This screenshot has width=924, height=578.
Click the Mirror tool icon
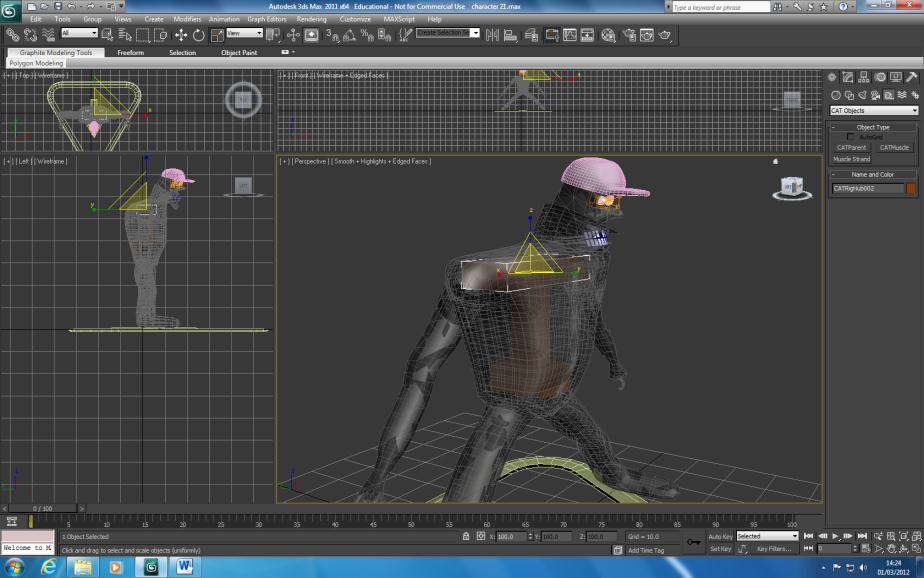(x=492, y=34)
